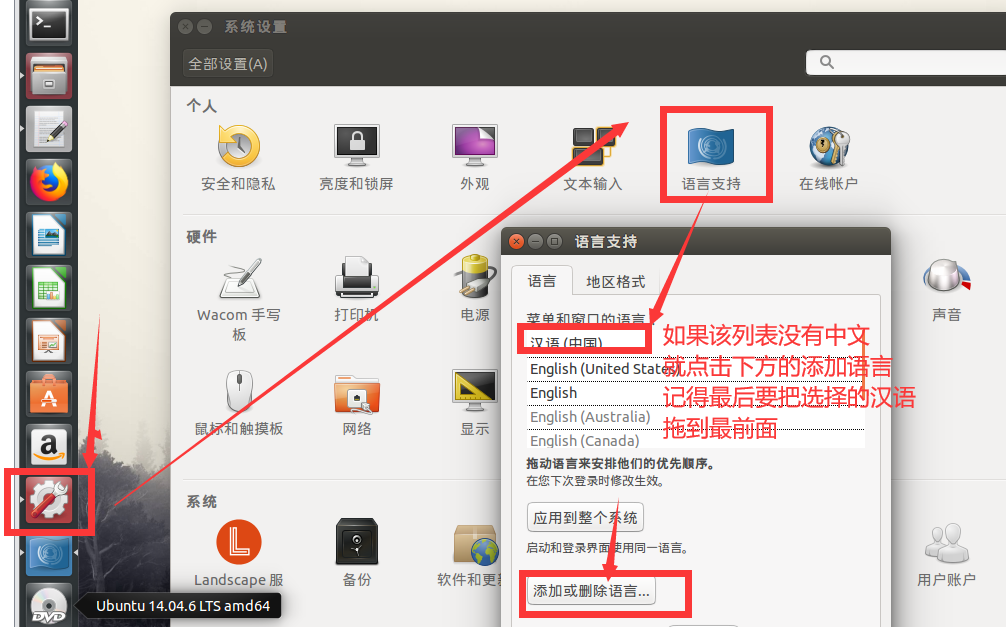Open Ubuntu Software Center in the dock

[49, 393]
